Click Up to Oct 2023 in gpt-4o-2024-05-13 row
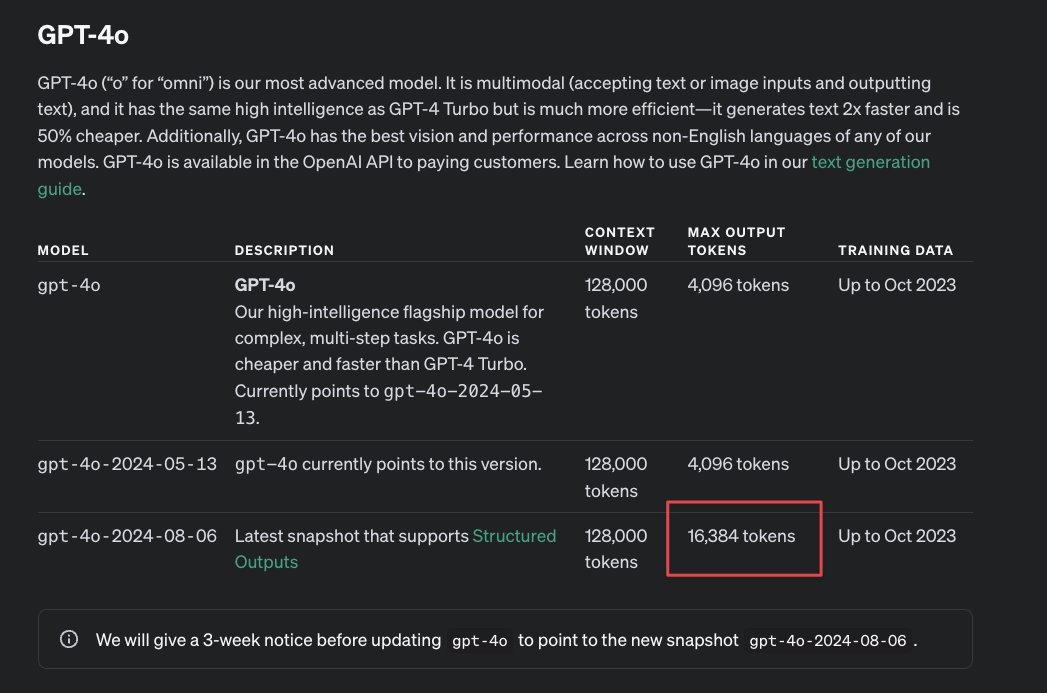The image size is (1047, 693). [897, 464]
